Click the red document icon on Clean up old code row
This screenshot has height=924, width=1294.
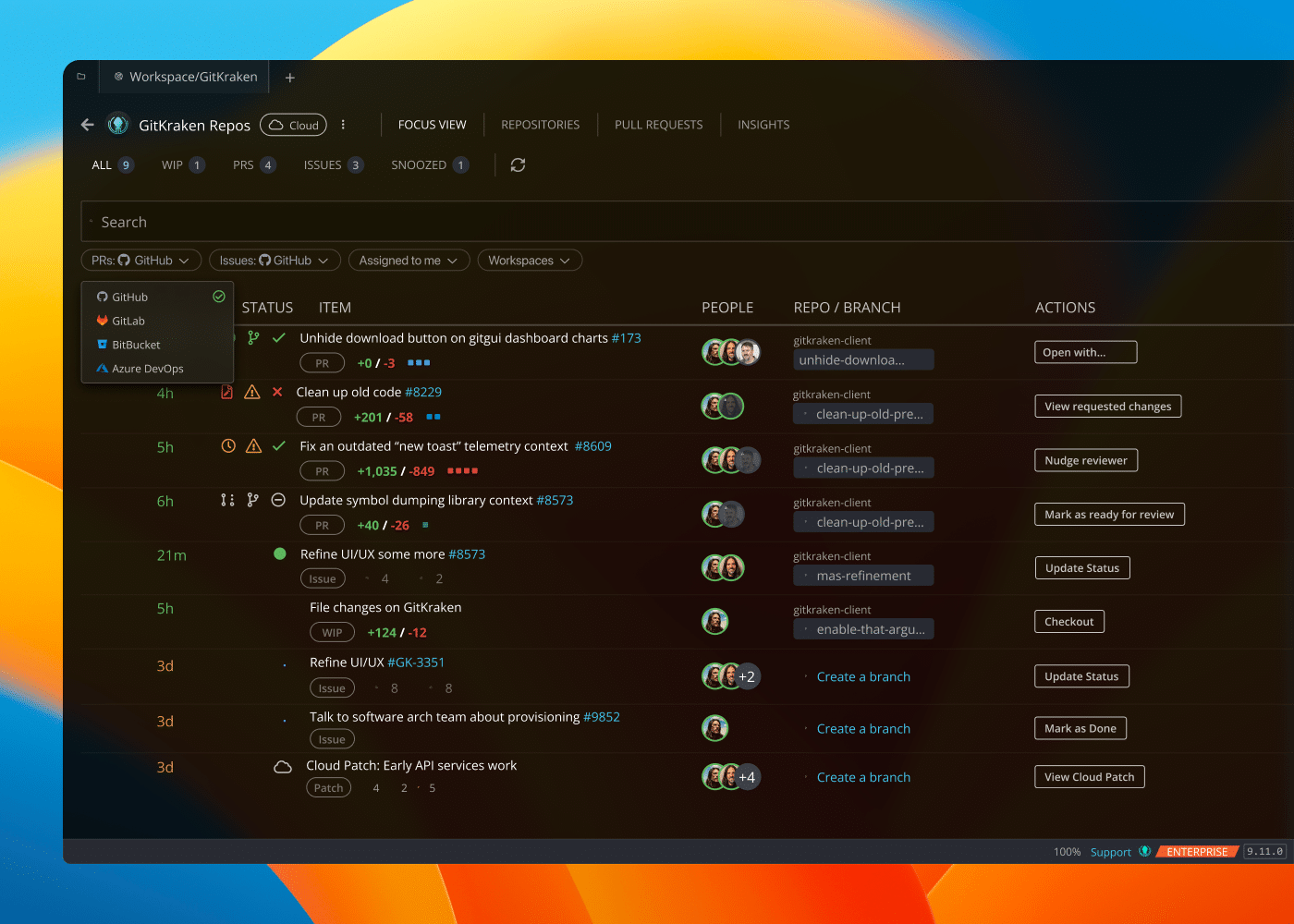point(227,392)
